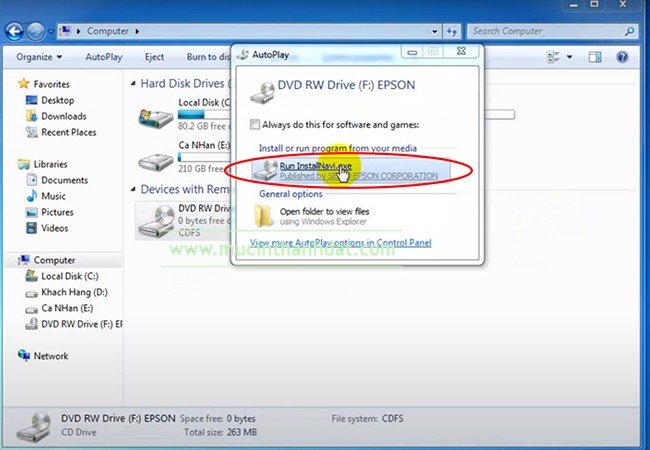
Task: Open Pictures library
Action: (57, 212)
